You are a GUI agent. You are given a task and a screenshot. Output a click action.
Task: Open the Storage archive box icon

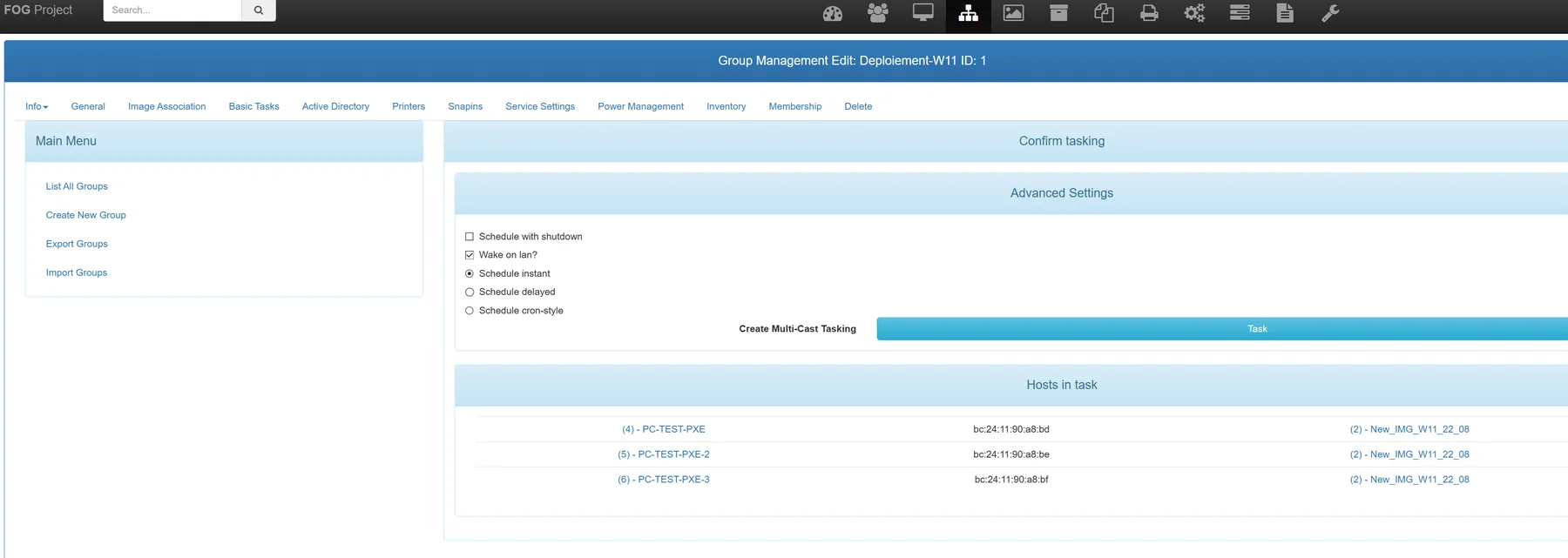click(x=1059, y=13)
